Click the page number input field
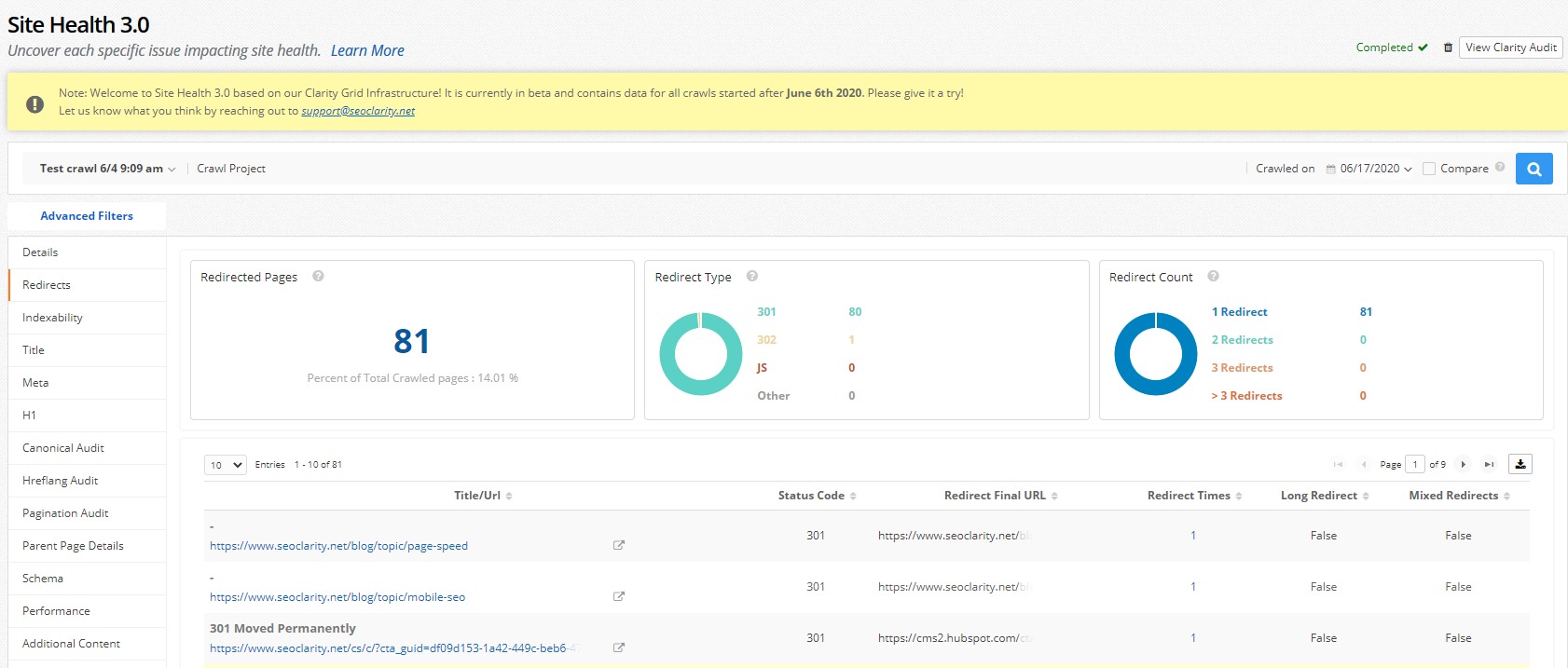The width and height of the screenshot is (1568, 668). tap(1415, 464)
